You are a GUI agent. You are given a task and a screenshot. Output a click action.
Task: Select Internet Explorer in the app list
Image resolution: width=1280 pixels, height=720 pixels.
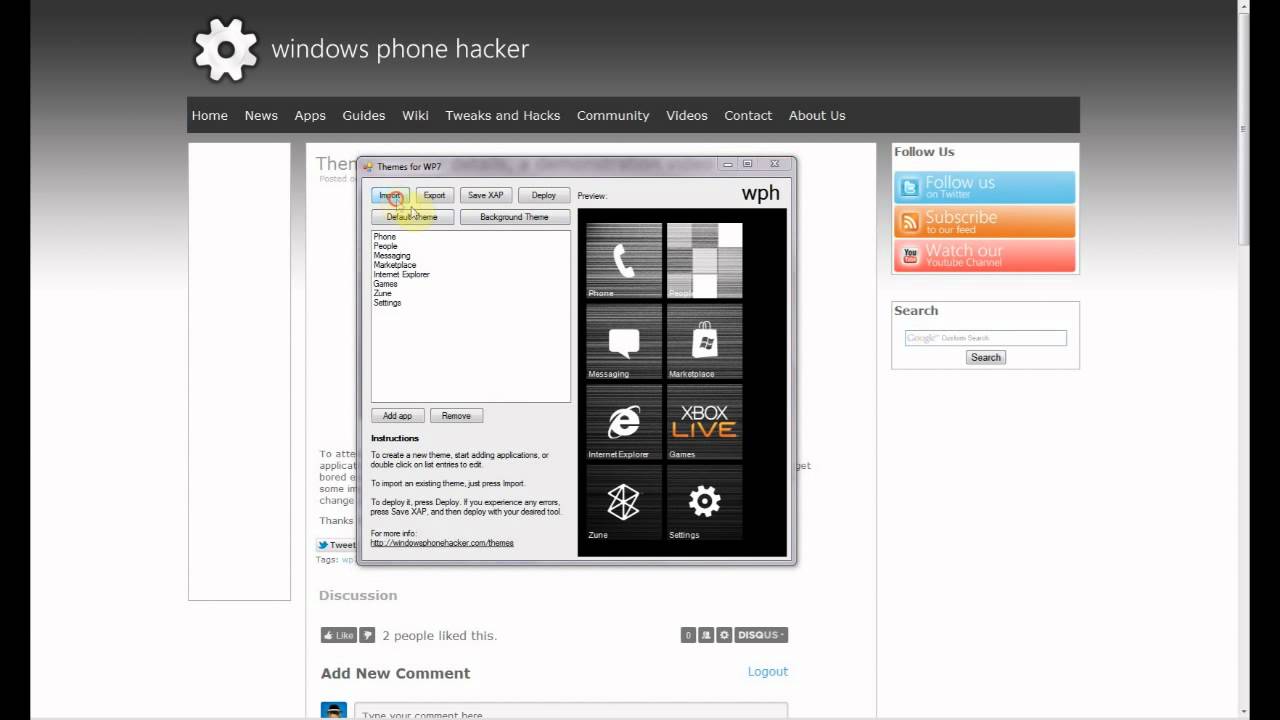coord(402,274)
